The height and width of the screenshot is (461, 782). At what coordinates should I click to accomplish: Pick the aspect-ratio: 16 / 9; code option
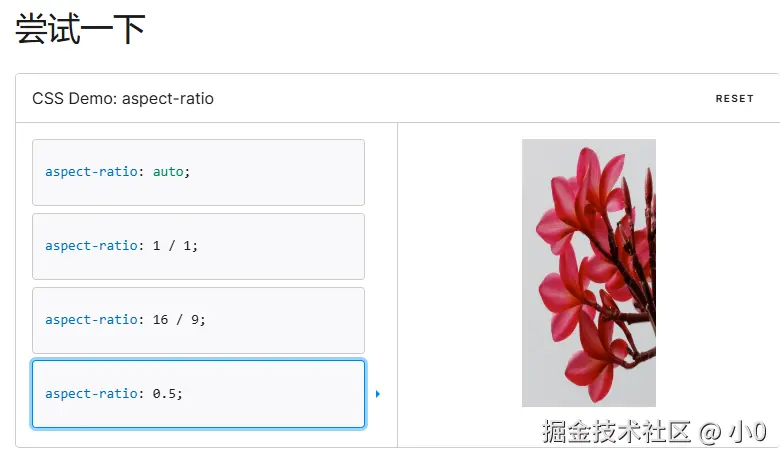pos(198,320)
